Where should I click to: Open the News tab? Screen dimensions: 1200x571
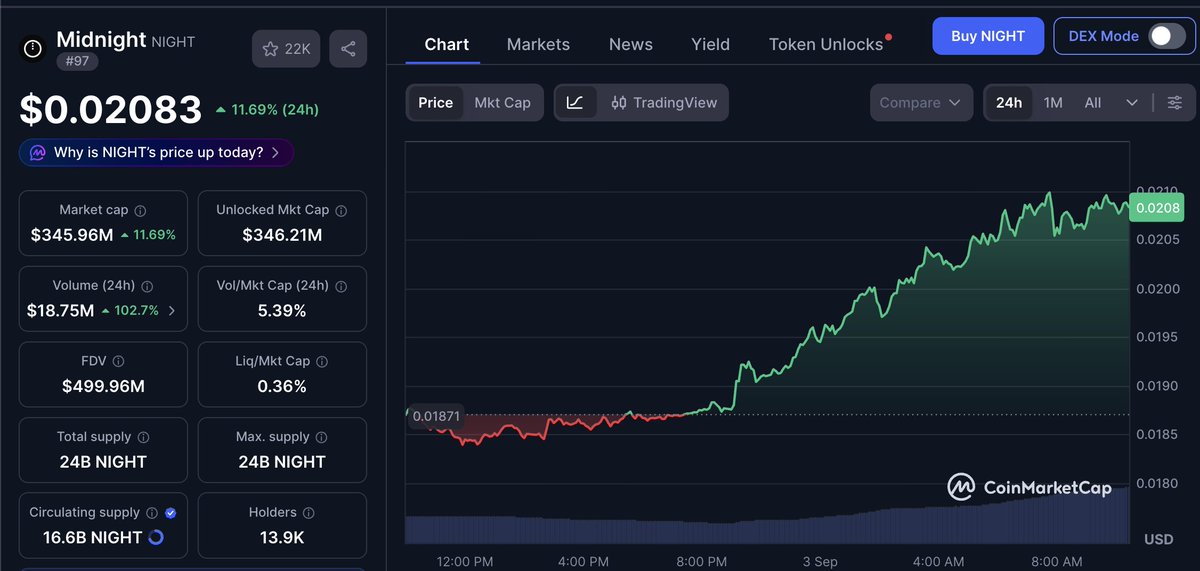click(631, 44)
